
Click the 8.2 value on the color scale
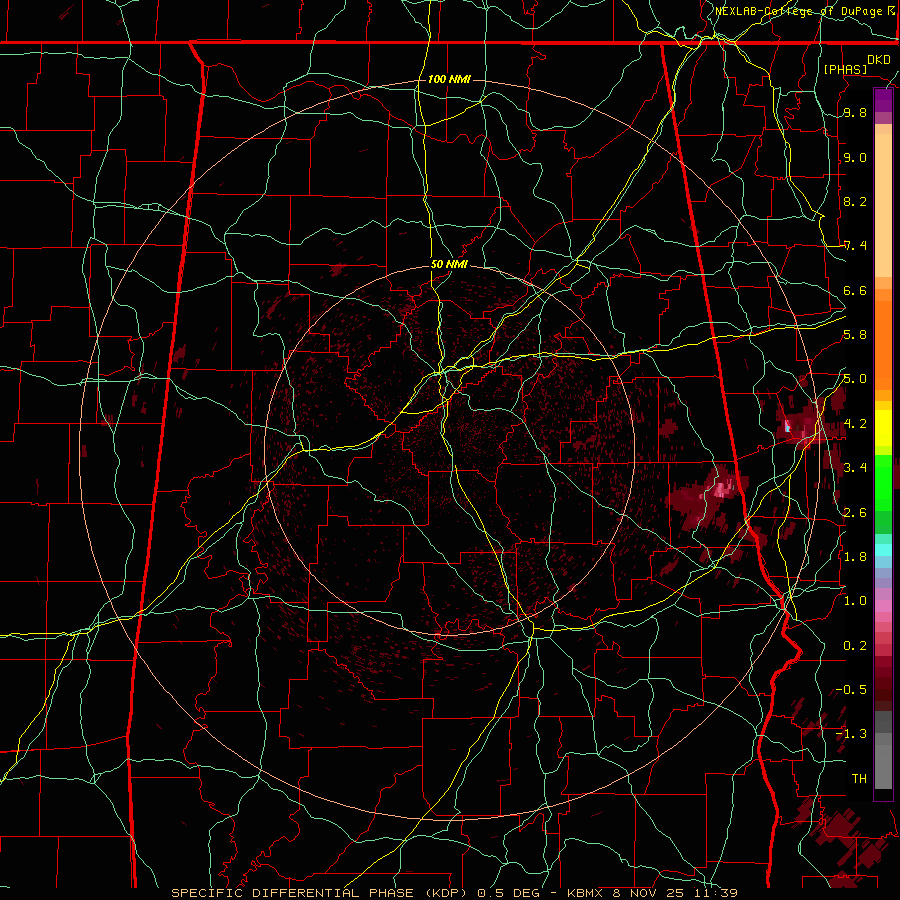point(855,201)
